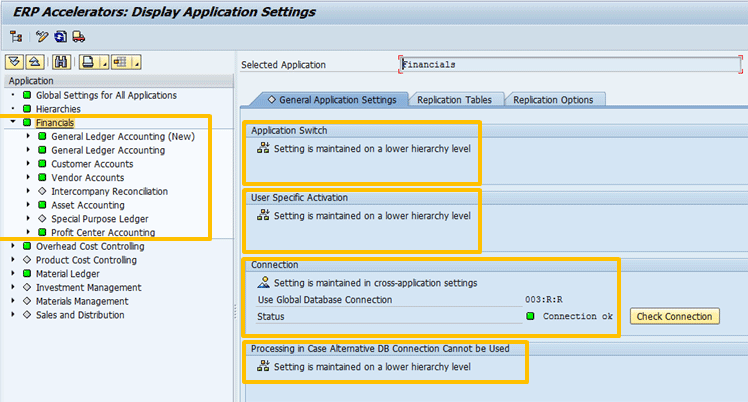Click hierarchy icon under Application Switch
Viewport: 748px width, 402px height.
pyautogui.click(x=263, y=148)
